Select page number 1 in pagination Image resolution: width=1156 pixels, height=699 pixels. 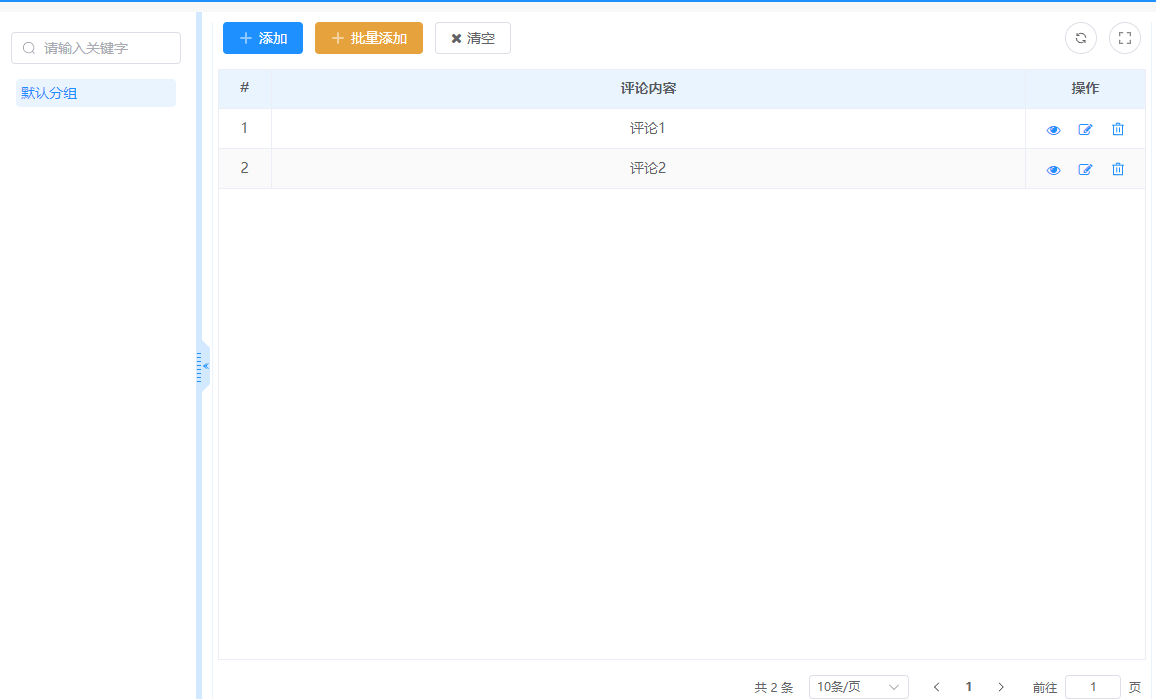pyautogui.click(x=968, y=687)
